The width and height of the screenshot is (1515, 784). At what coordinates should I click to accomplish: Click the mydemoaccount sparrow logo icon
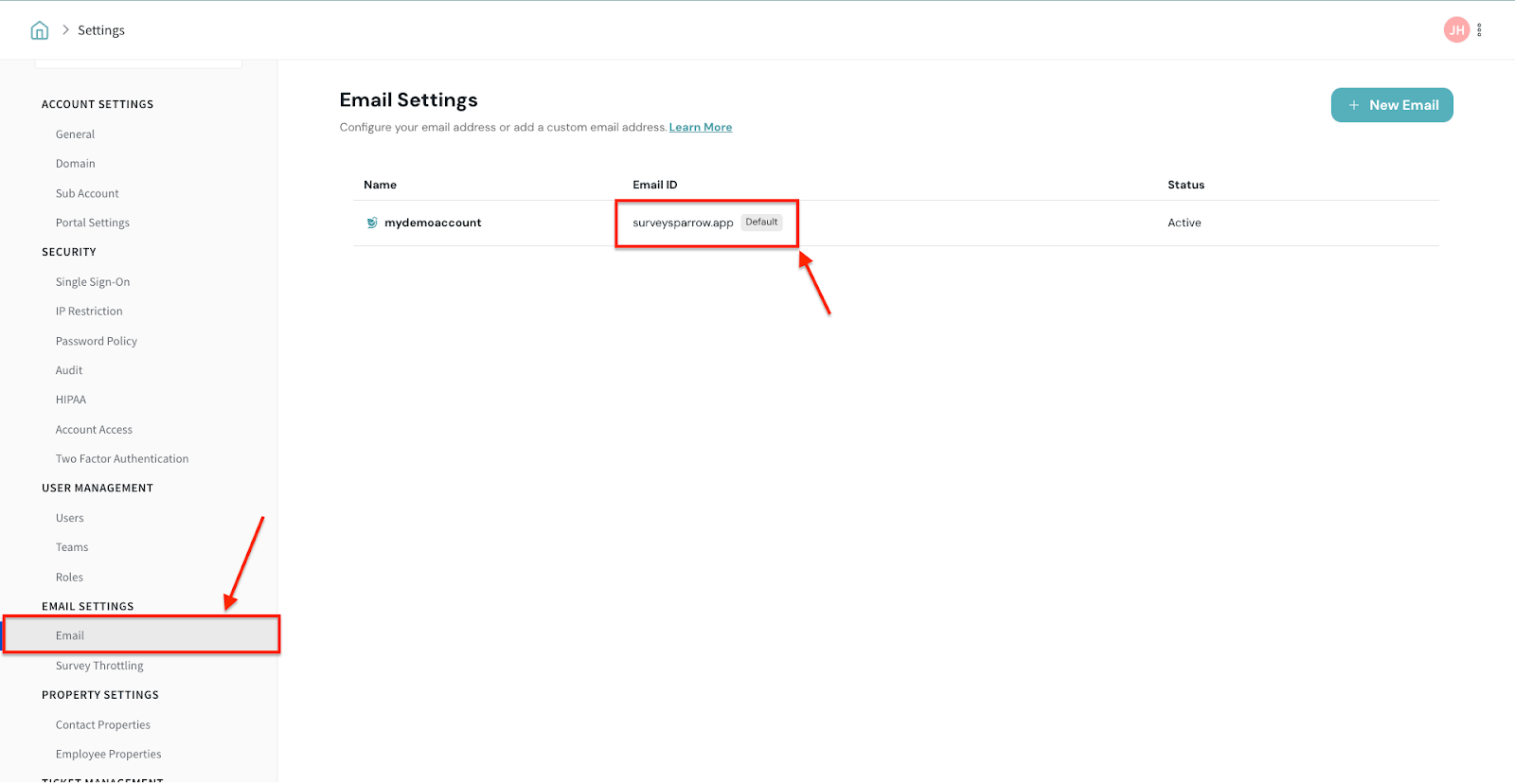click(372, 223)
